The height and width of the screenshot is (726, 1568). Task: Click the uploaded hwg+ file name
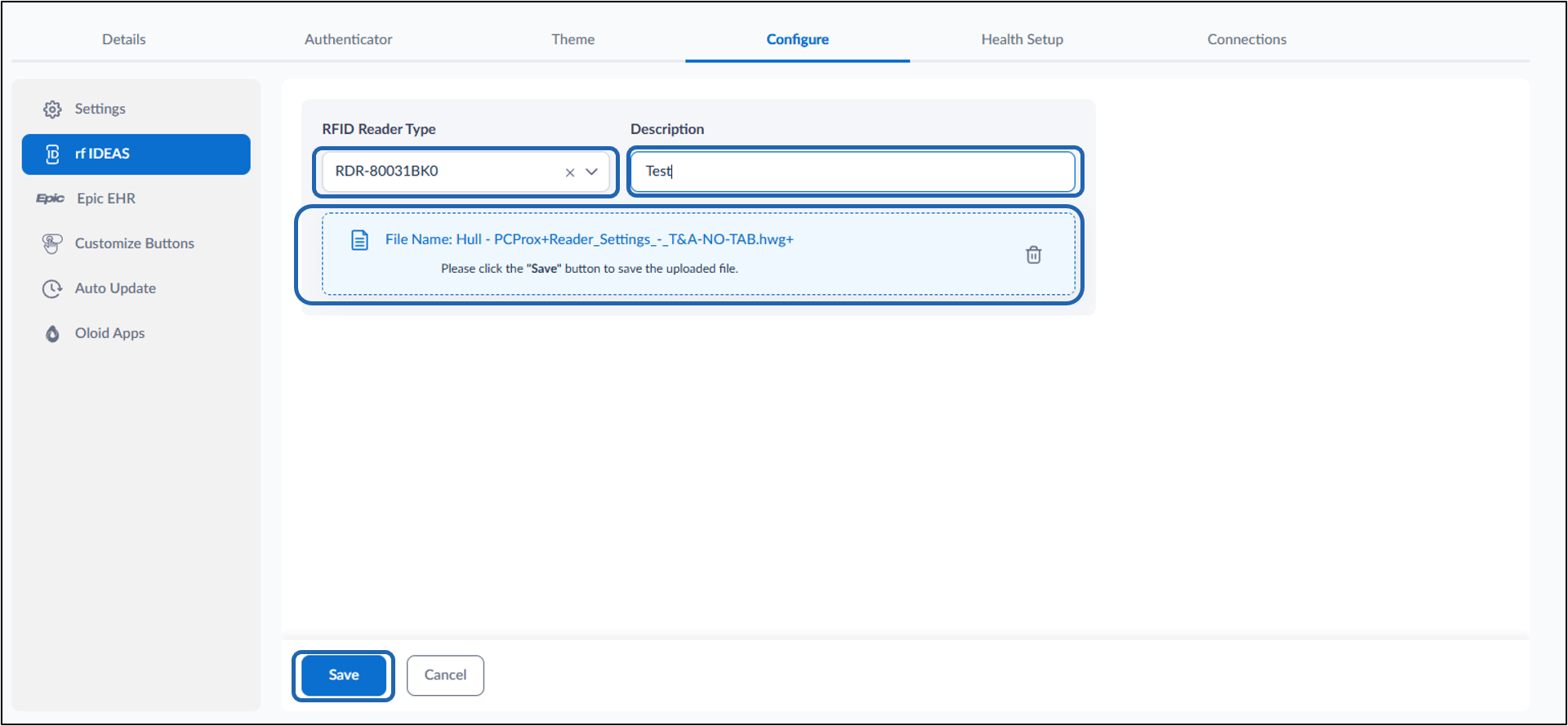pos(589,239)
